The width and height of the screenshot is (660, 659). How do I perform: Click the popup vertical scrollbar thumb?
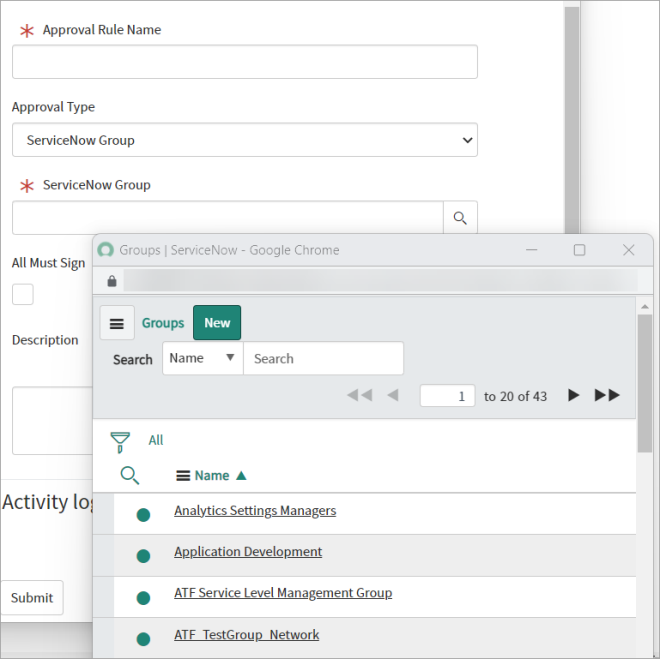pos(644,383)
